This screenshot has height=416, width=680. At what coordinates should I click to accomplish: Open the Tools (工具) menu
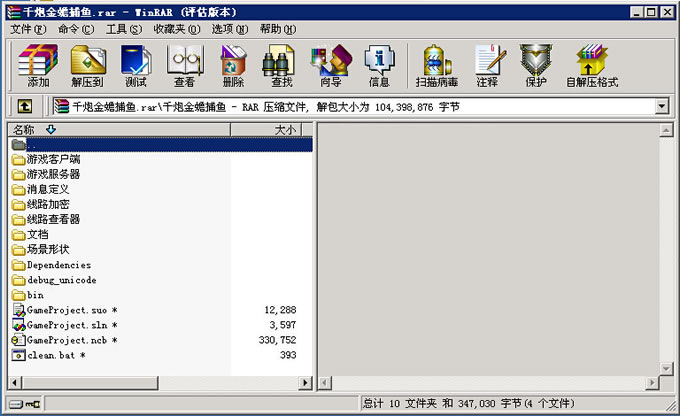(x=124, y=29)
